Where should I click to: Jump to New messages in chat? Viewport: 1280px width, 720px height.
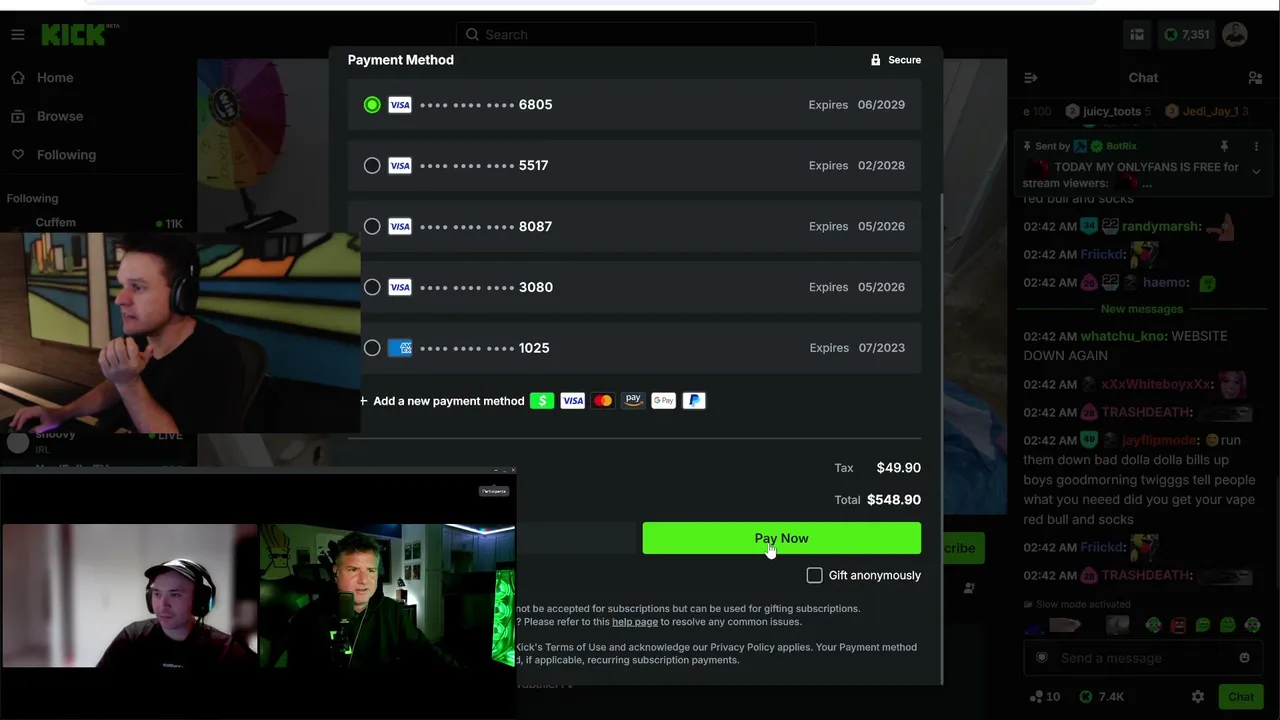click(x=1141, y=309)
